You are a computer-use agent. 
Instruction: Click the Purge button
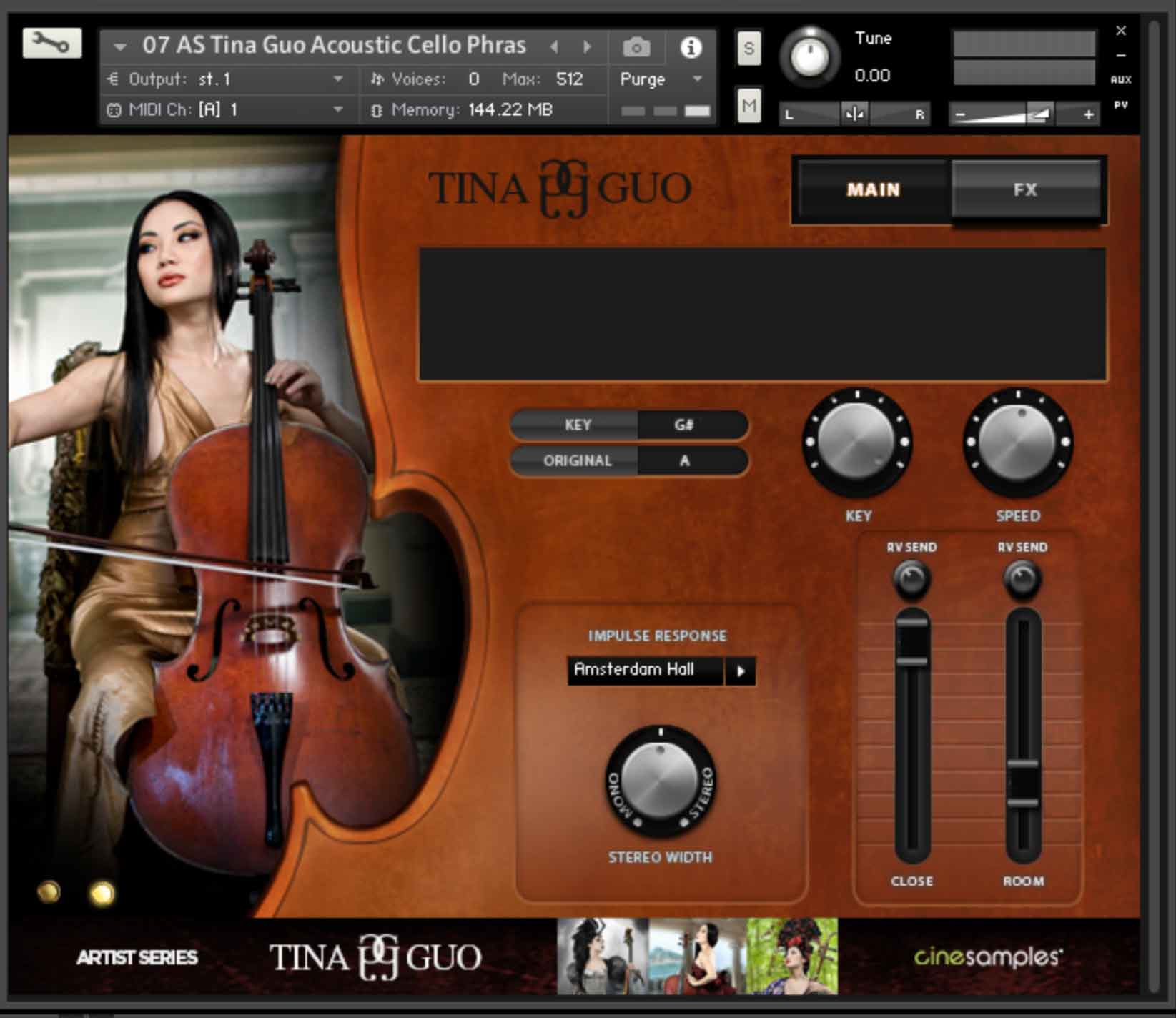[645, 79]
